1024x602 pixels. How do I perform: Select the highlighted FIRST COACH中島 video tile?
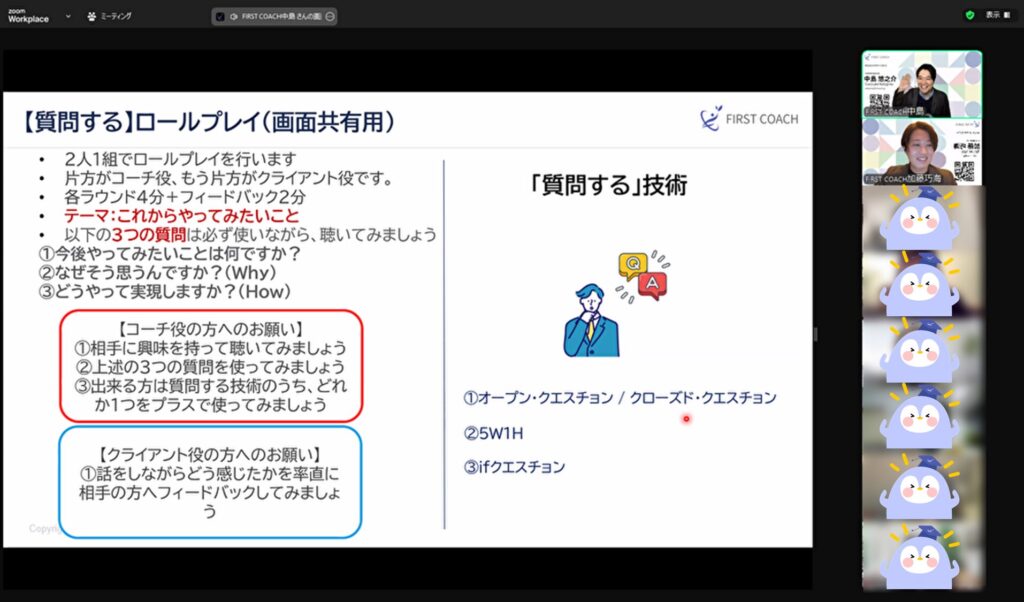921,84
